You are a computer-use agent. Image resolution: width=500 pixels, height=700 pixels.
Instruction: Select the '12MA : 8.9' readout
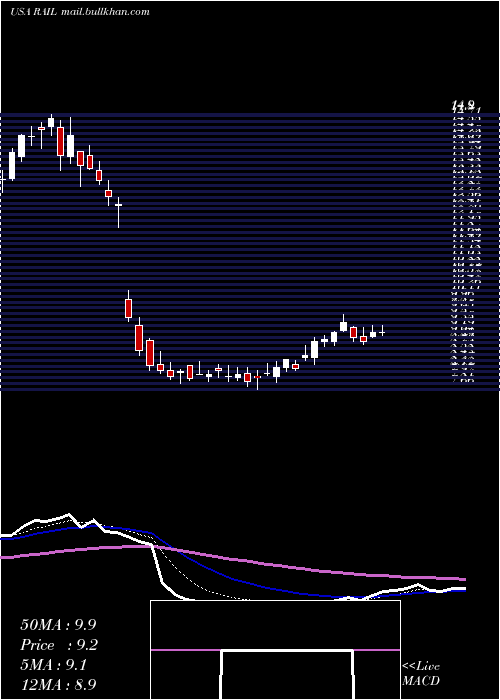[x=58, y=684]
